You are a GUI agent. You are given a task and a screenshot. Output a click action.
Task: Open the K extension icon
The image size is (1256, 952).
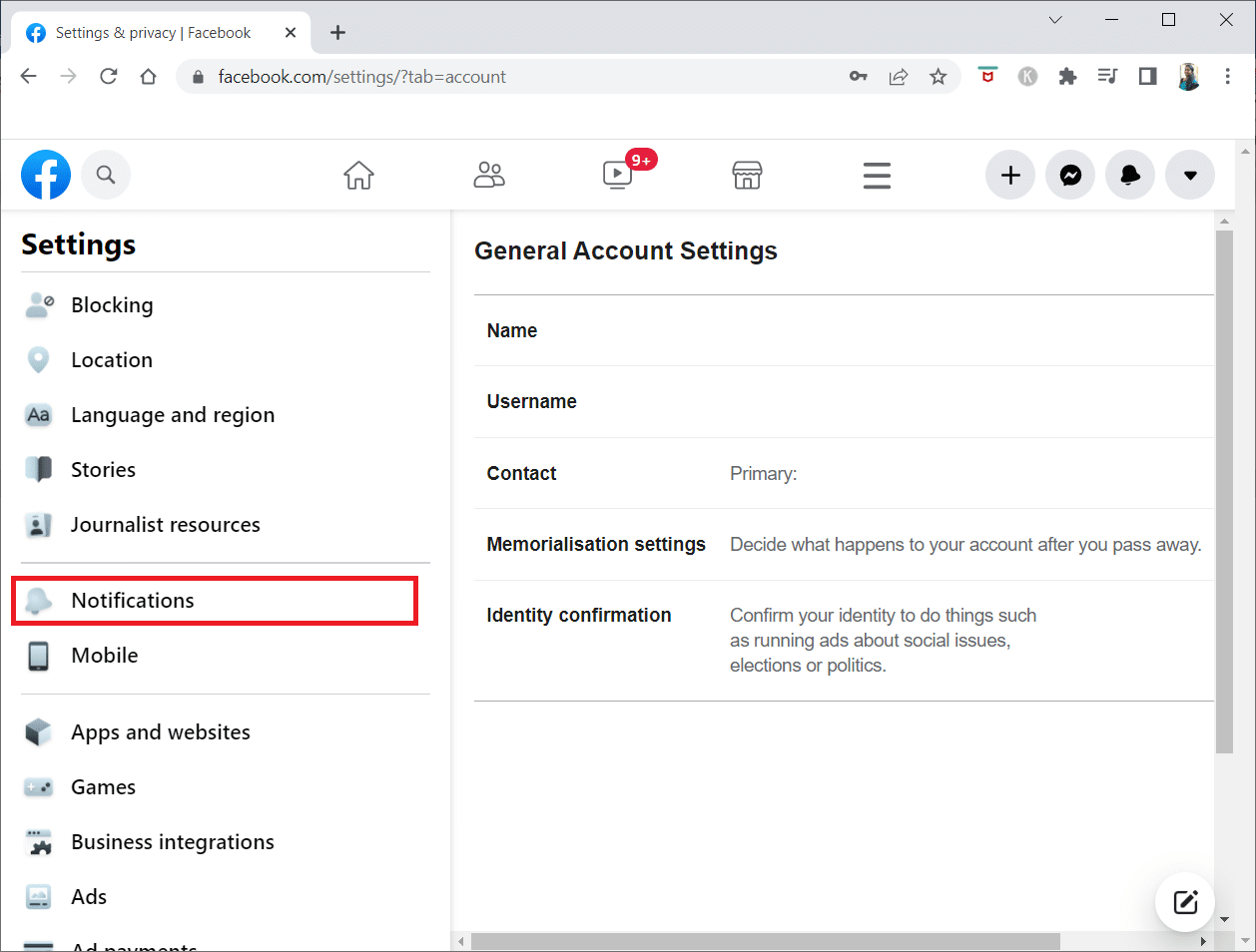coord(1027,76)
